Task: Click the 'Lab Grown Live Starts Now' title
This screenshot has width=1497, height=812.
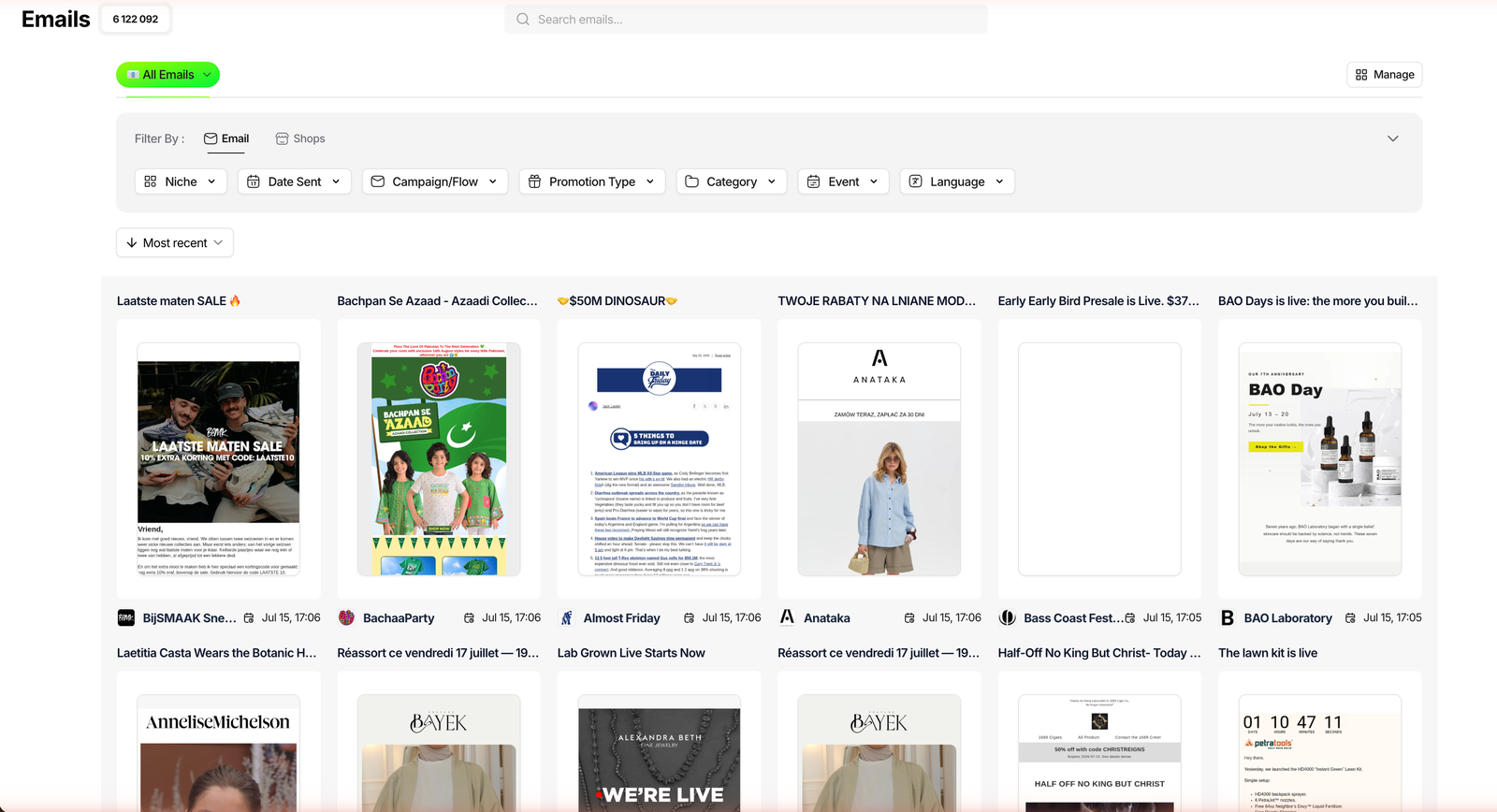Action: point(632,653)
